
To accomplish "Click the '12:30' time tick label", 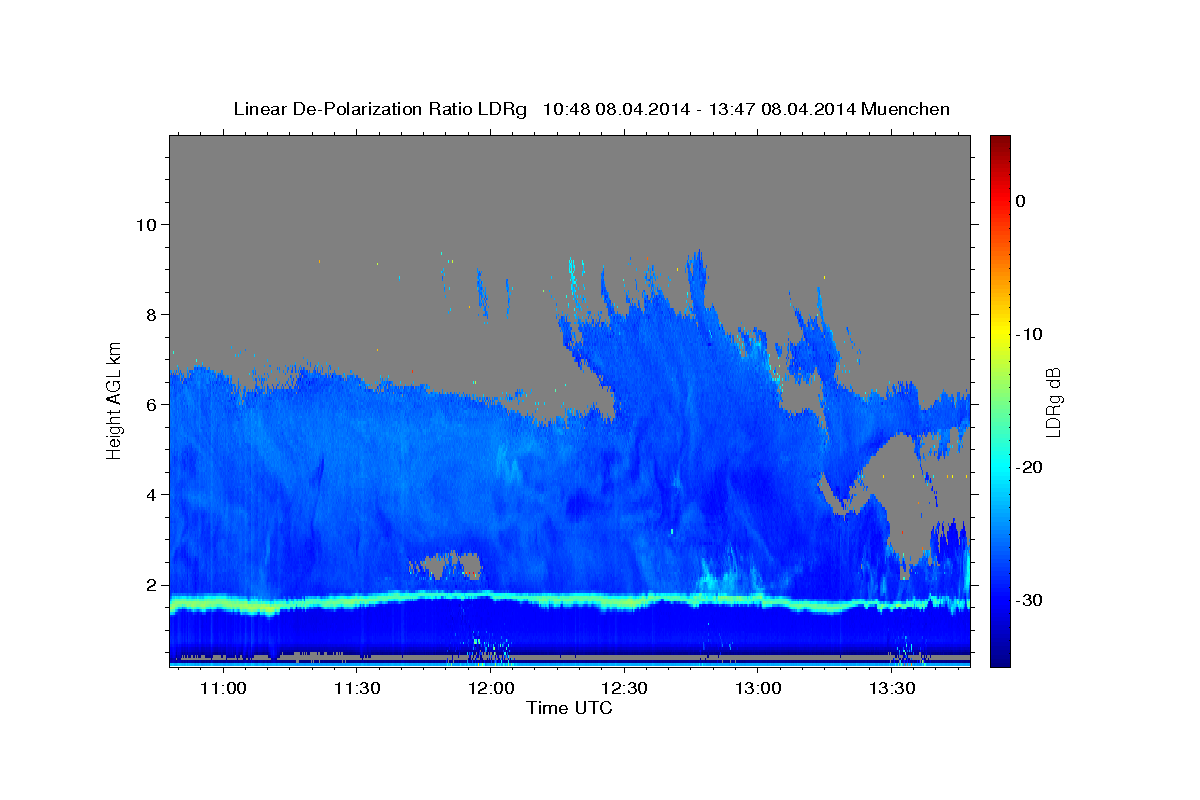I will 624,689.
